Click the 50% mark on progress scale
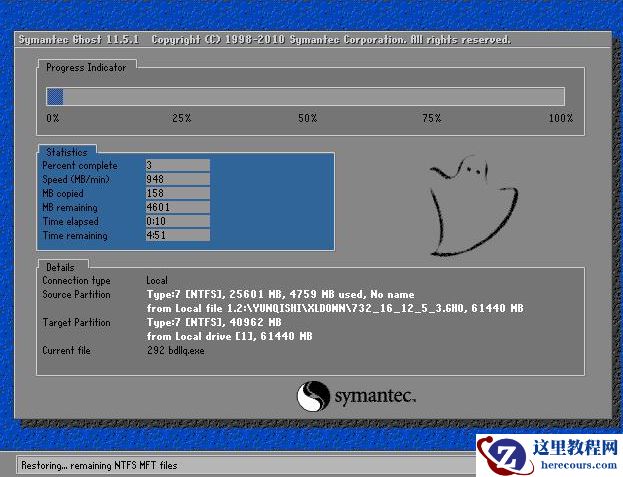Screen dimensions: 623x477 (x=307, y=118)
